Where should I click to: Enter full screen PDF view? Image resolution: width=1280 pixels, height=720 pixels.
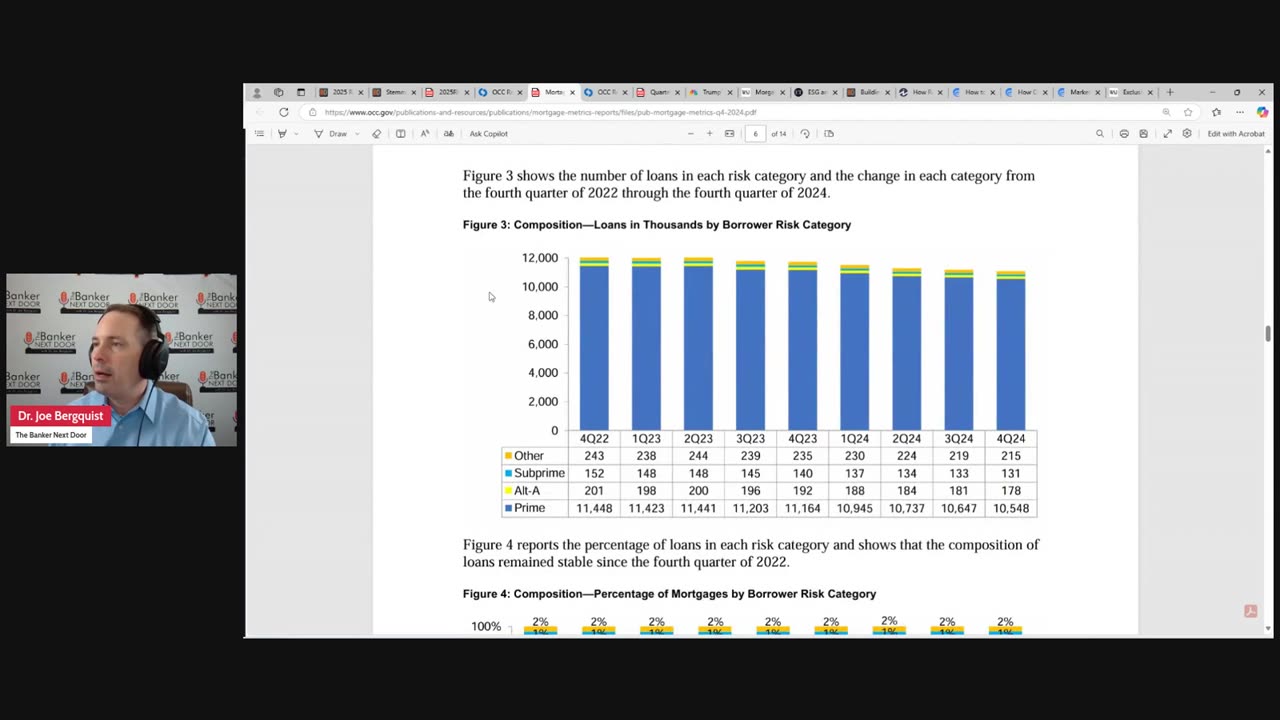click(x=1167, y=133)
